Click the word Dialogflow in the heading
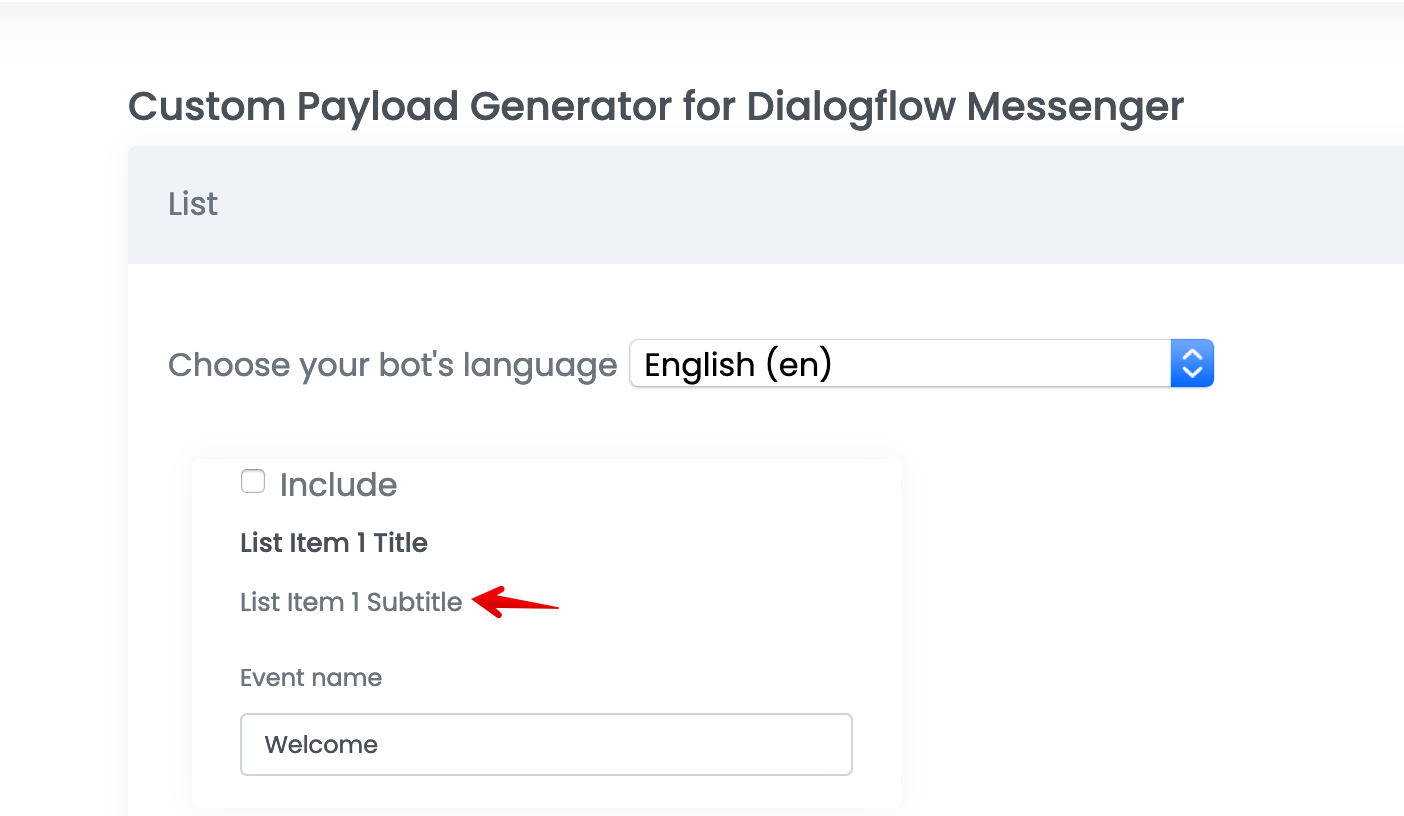 (x=851, y=106)
